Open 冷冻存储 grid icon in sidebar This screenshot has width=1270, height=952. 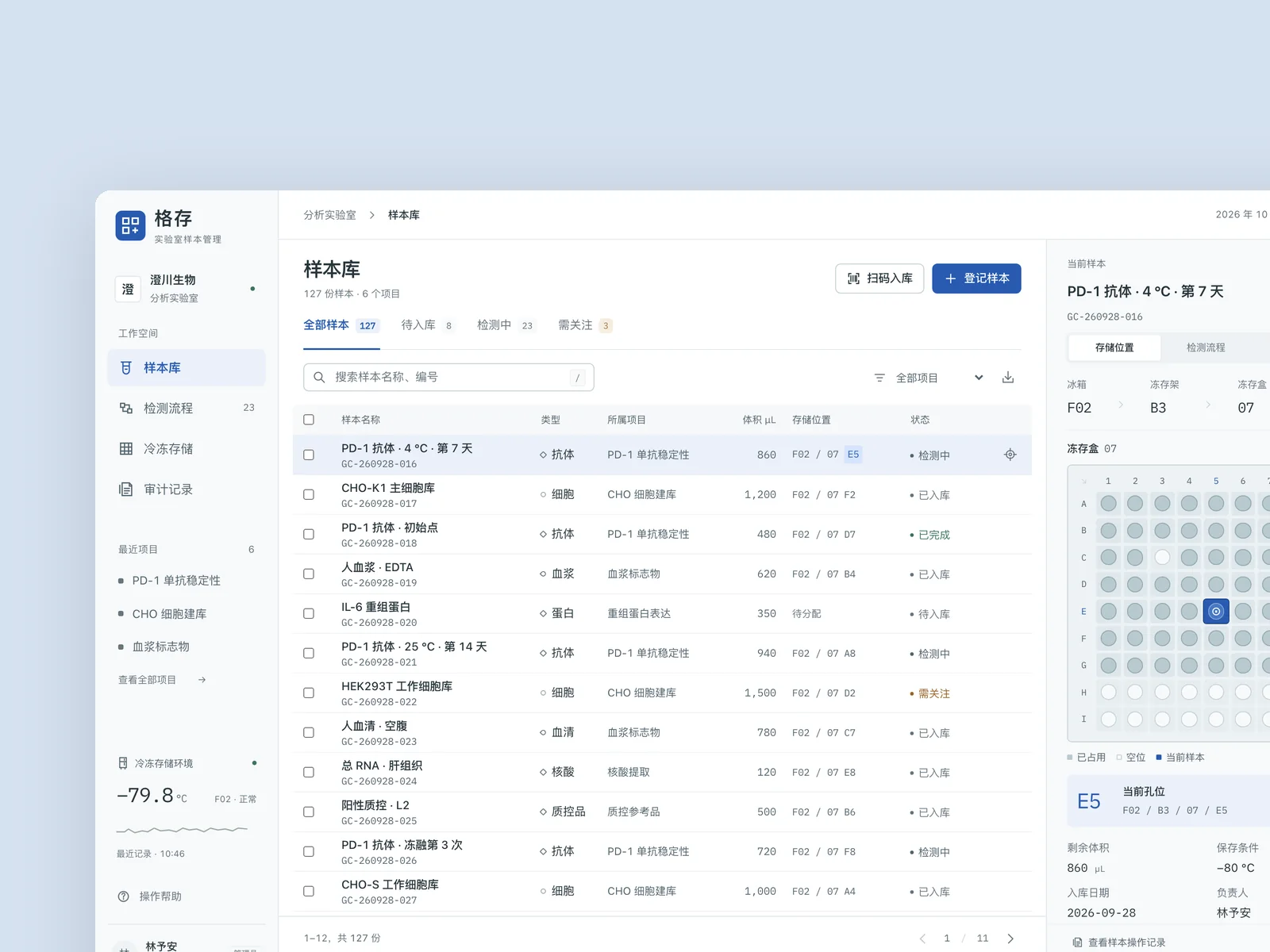126,449
